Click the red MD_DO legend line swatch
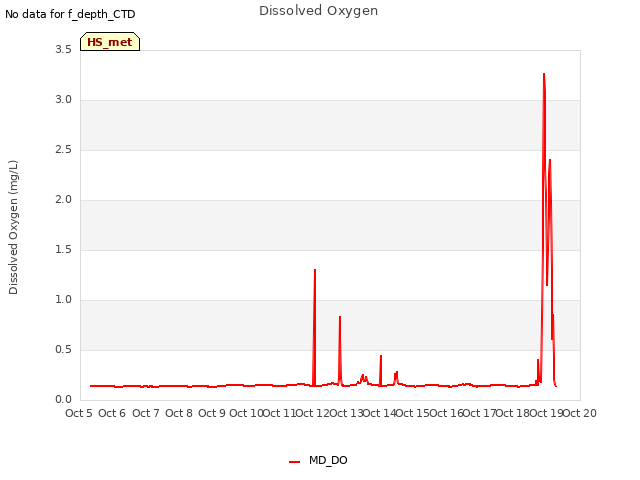Image resolution: width=640 pixels, height=480 pixels. tap(294, 462)
